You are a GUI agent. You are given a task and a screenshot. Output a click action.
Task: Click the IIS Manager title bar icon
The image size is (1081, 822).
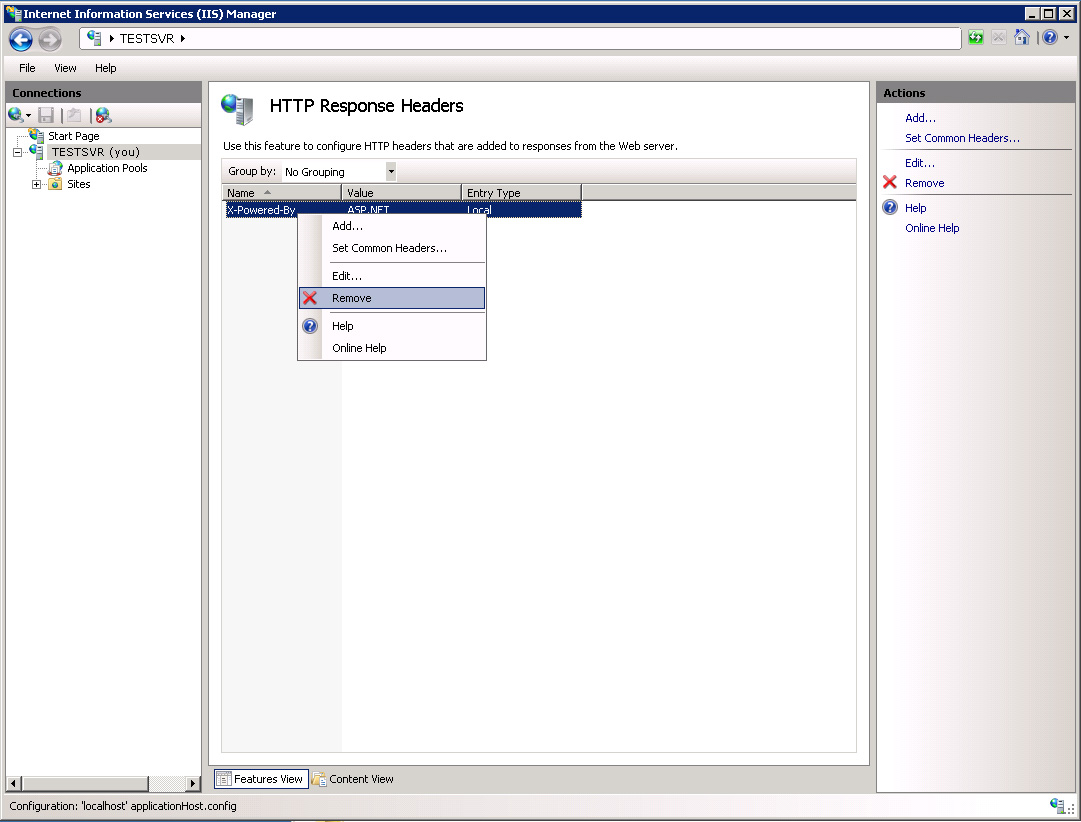click(x=13, y=13)
